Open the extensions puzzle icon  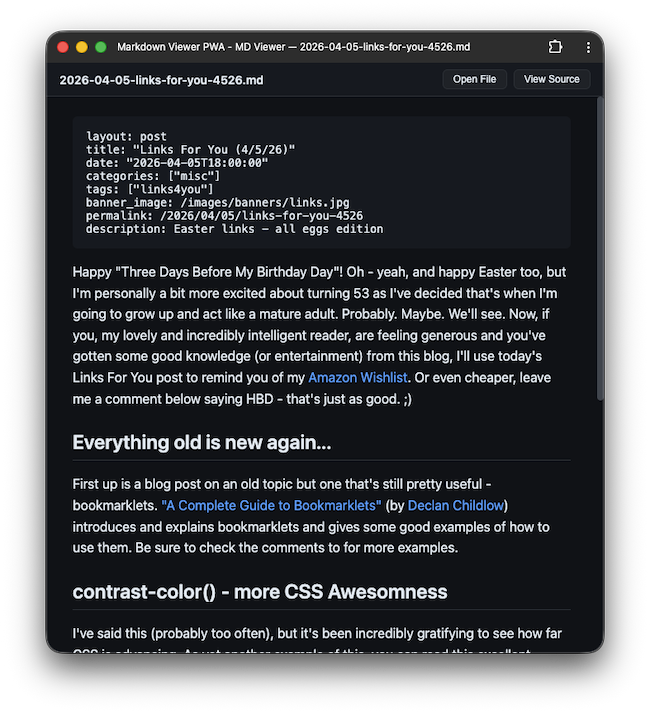tap(556, 47)
